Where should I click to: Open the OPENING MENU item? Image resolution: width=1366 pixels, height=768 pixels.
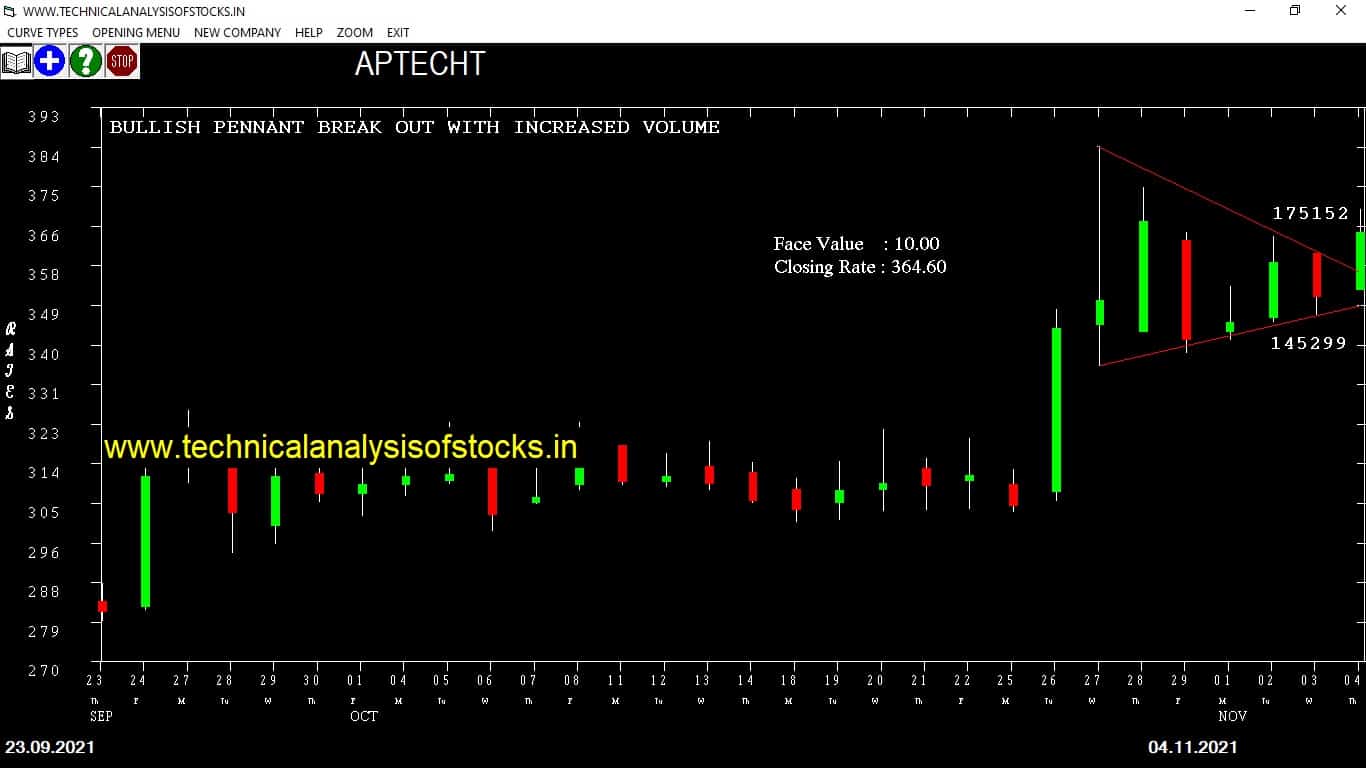[x=136, y=33]
